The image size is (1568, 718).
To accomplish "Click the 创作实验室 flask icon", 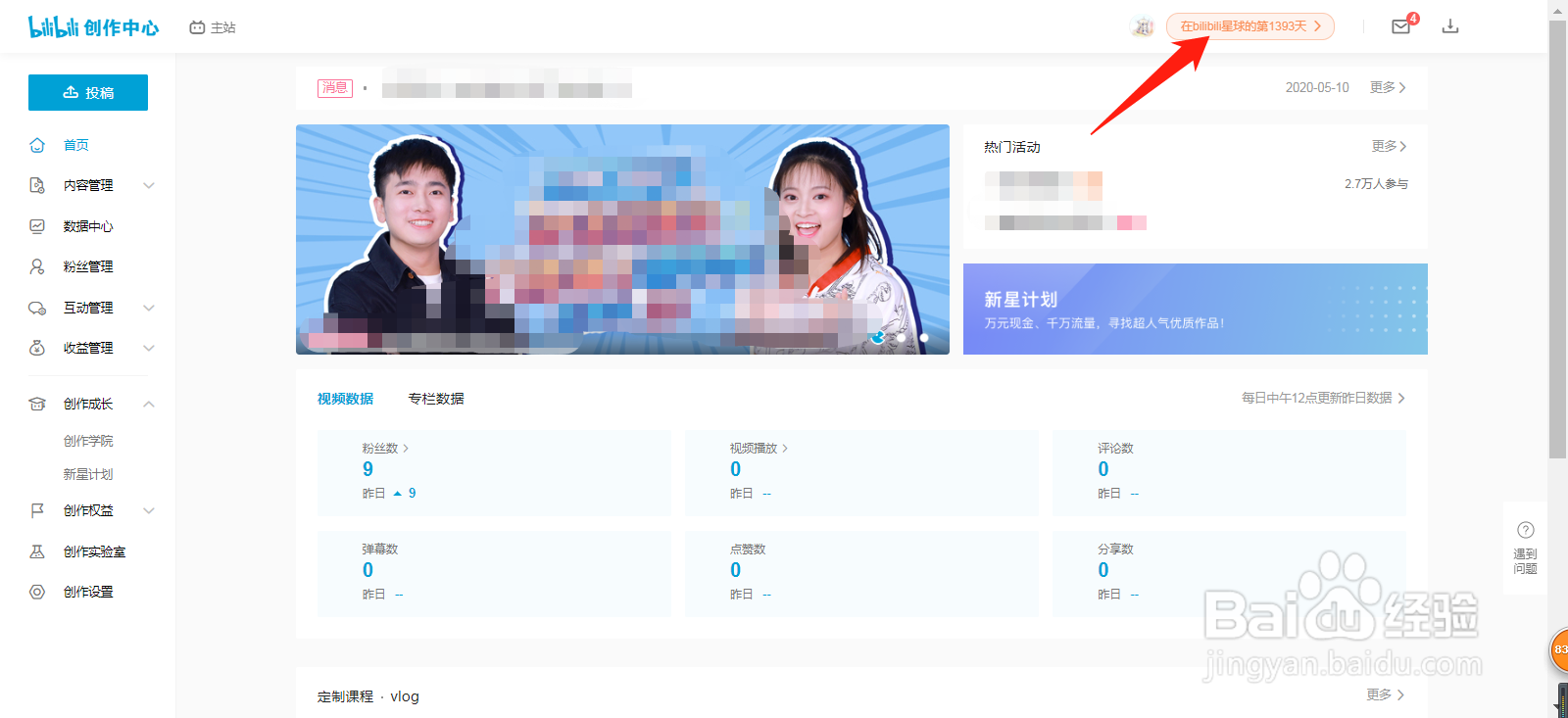I will [x=37, y=551].
